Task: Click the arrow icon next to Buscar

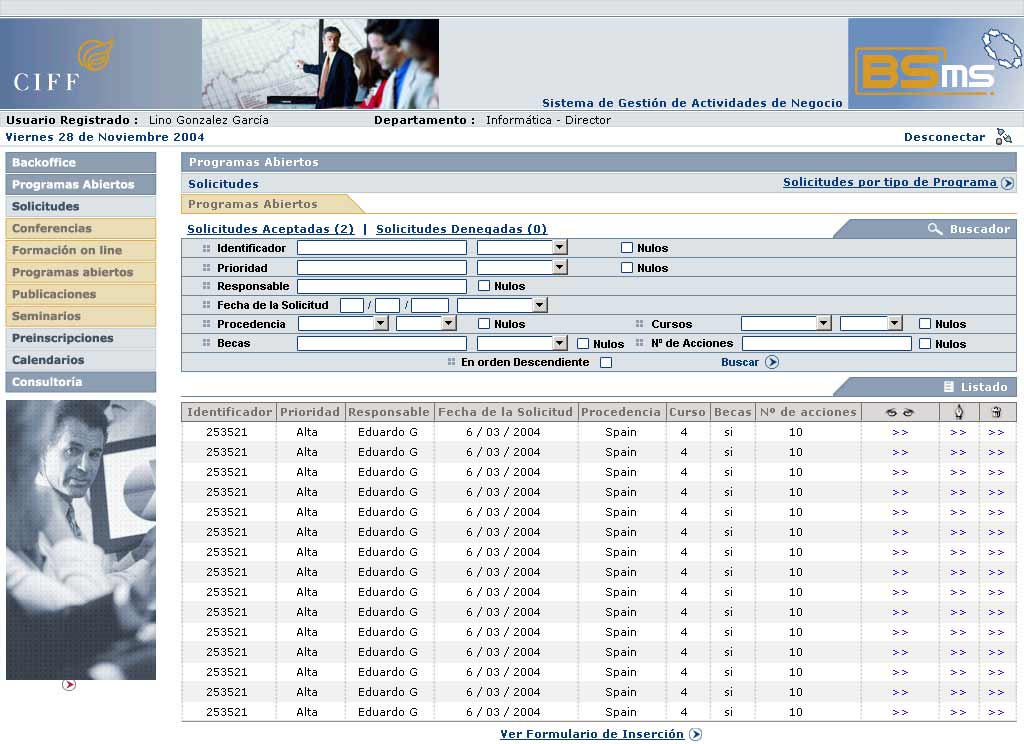Action: click(x=772, y=362)
